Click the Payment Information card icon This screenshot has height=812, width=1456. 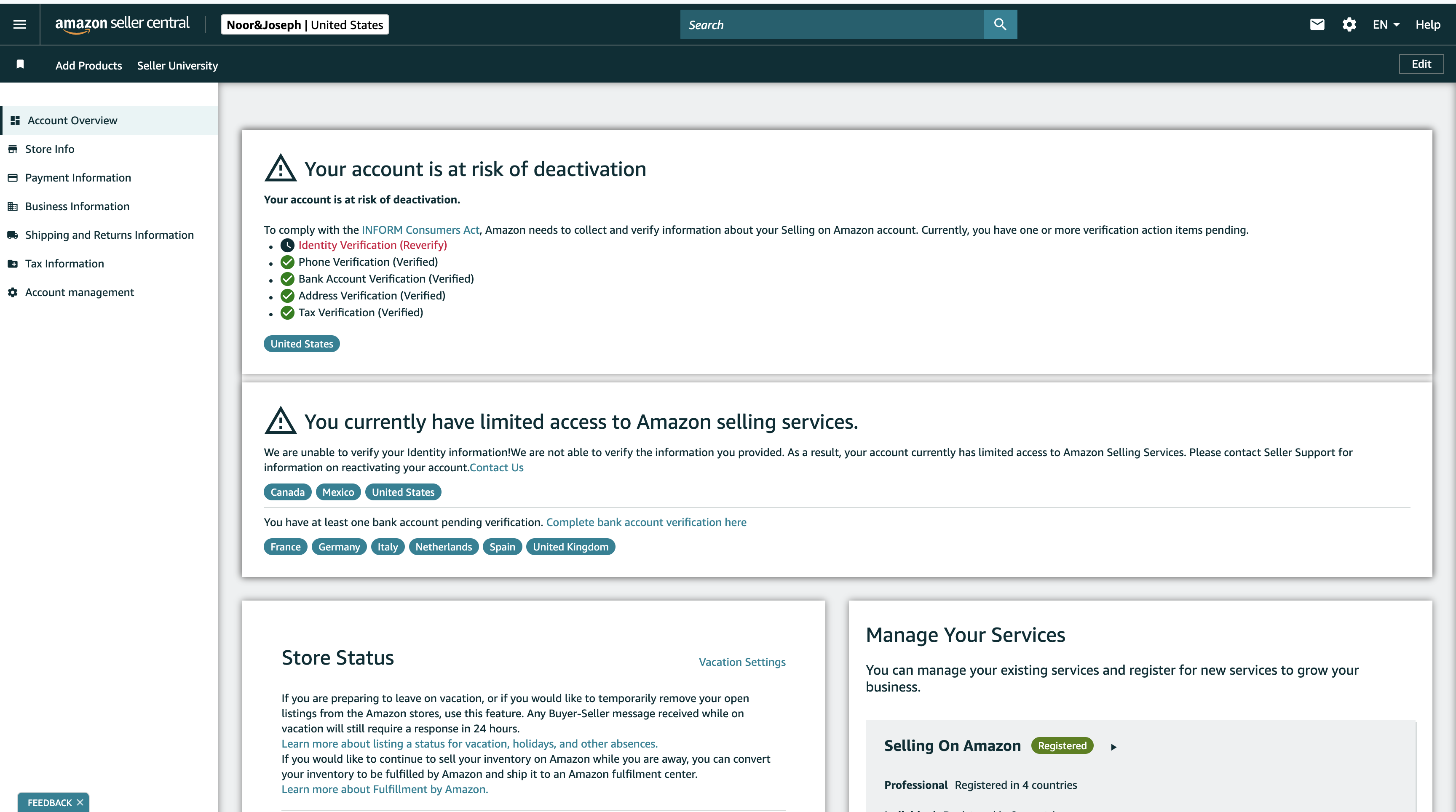(13, 177)
